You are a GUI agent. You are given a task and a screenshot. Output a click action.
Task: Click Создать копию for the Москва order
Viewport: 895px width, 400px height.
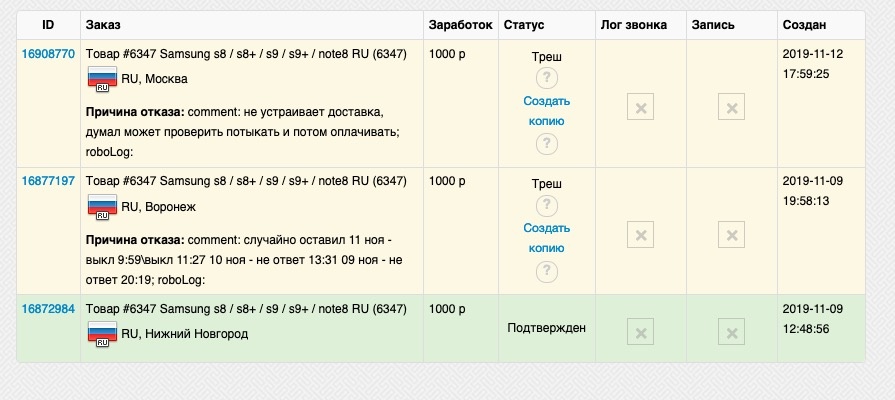546,111
